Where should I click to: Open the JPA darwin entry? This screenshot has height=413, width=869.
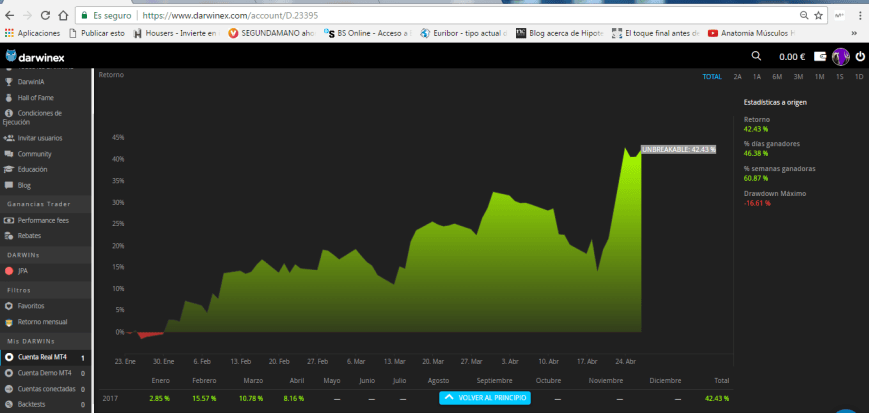(x=24, y=271)
